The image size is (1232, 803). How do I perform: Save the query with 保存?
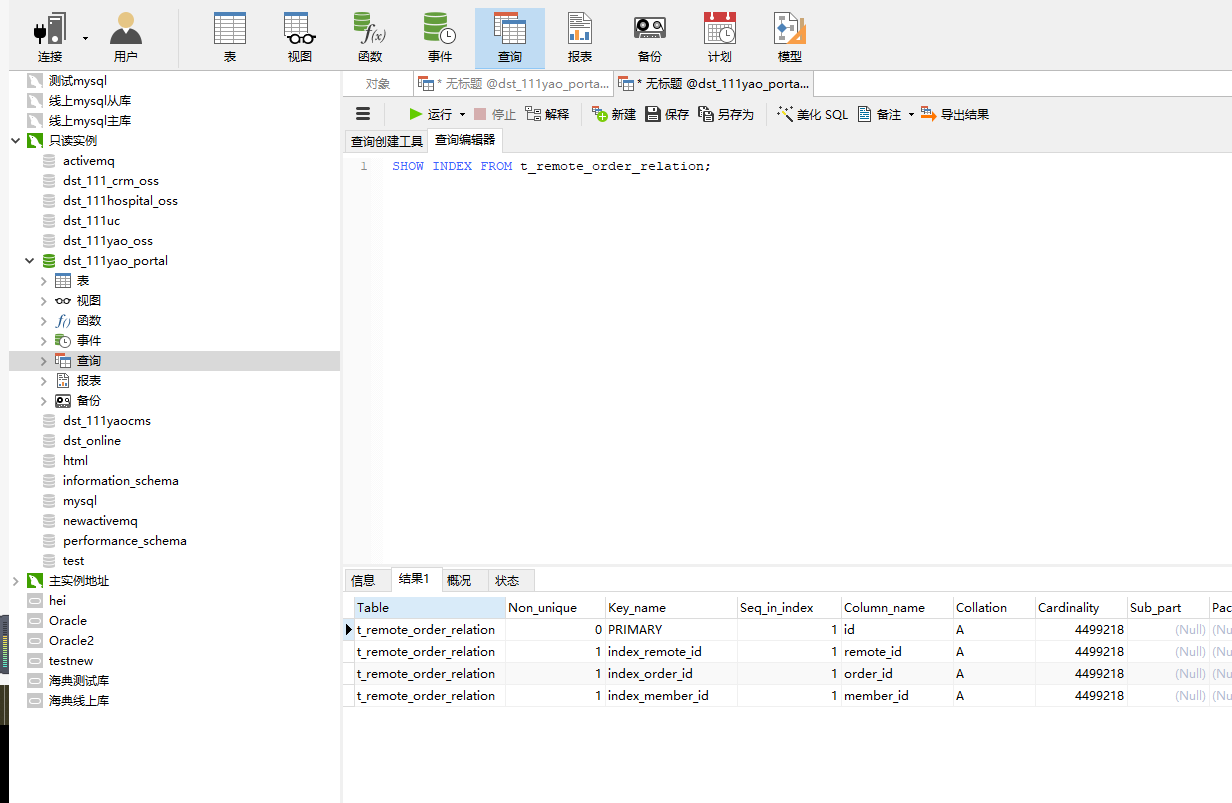point(667,114)
